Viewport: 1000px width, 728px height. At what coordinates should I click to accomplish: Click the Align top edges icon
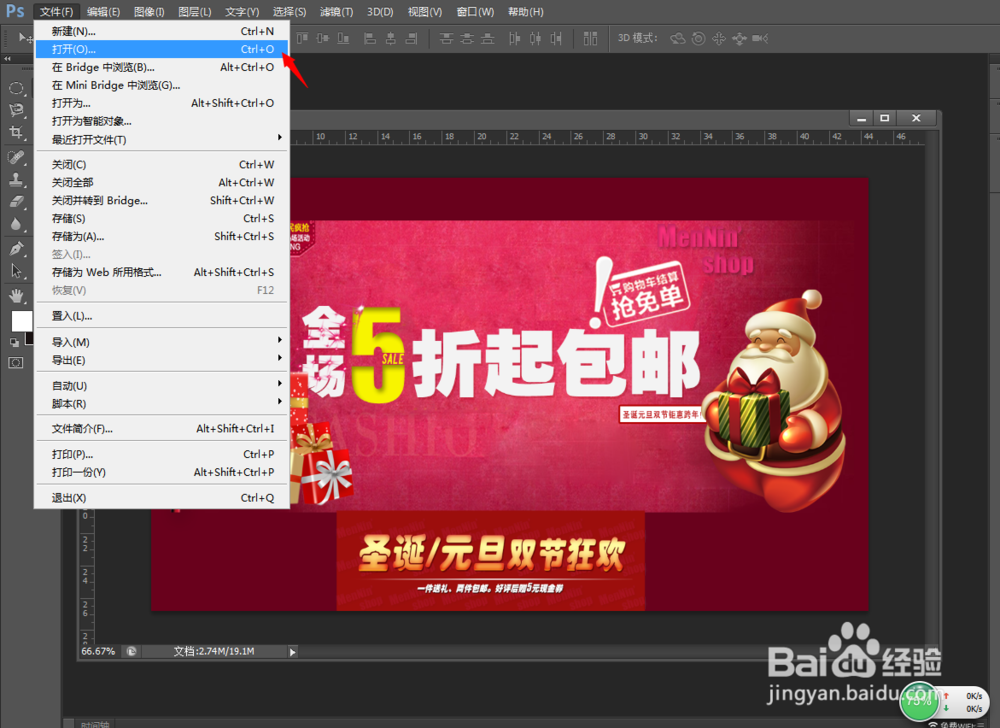pos(302,38)
